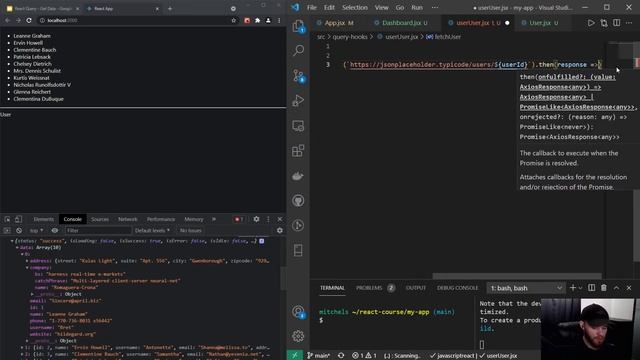This screenshot has height=360, width=640.
Task: Show more DevTools tabs with the chevron
Action: [x=213, y=219]
